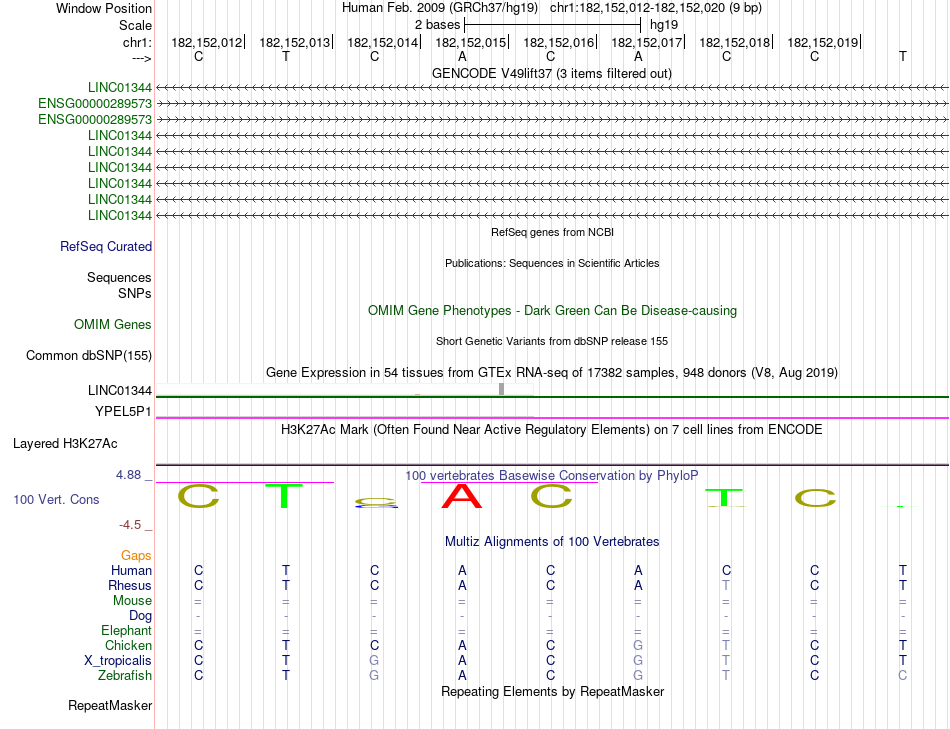Click the 100 Vert. Cons label
950x729 pixels.
[x=56, y=499]
